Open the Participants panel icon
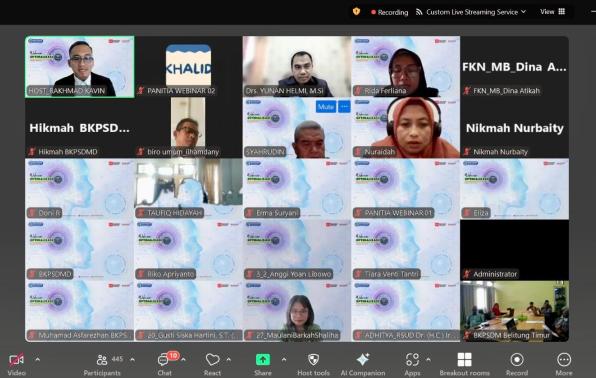This screenshot has height=378, width=596. pos(102,360)
